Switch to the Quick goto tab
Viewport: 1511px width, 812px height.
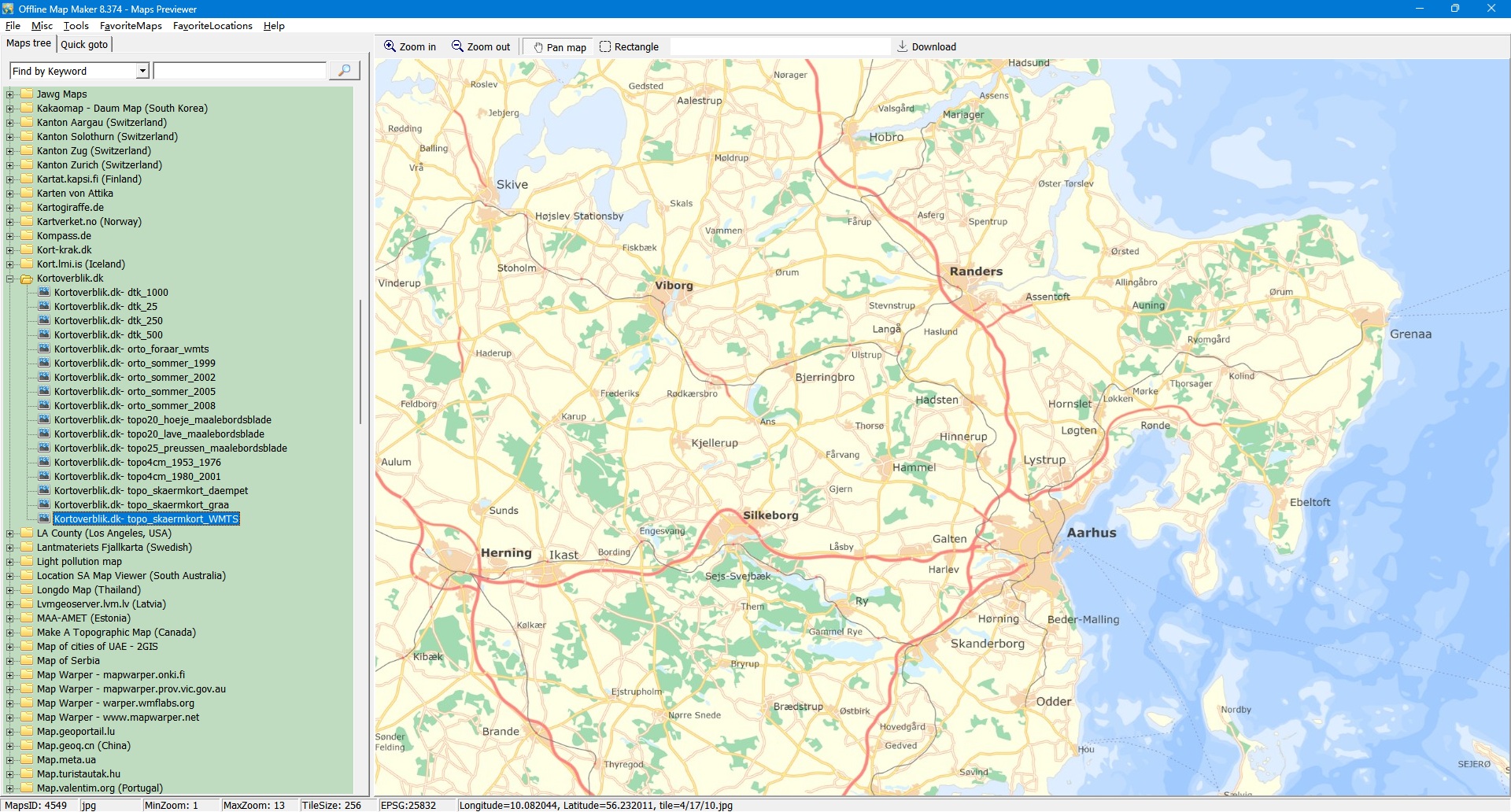tap(84, 45)
